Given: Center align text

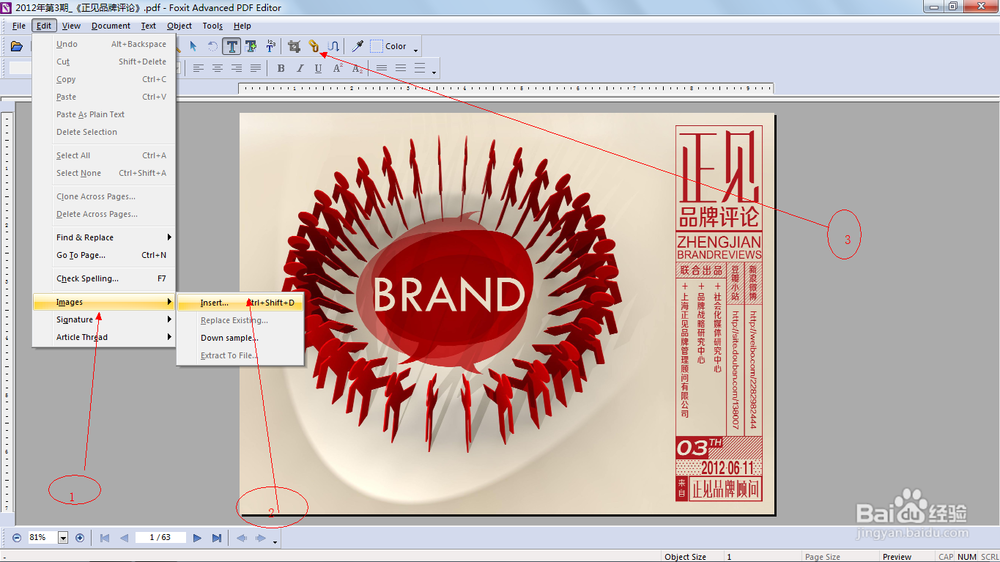Looking at the screenshot, I should coord(217,68).
